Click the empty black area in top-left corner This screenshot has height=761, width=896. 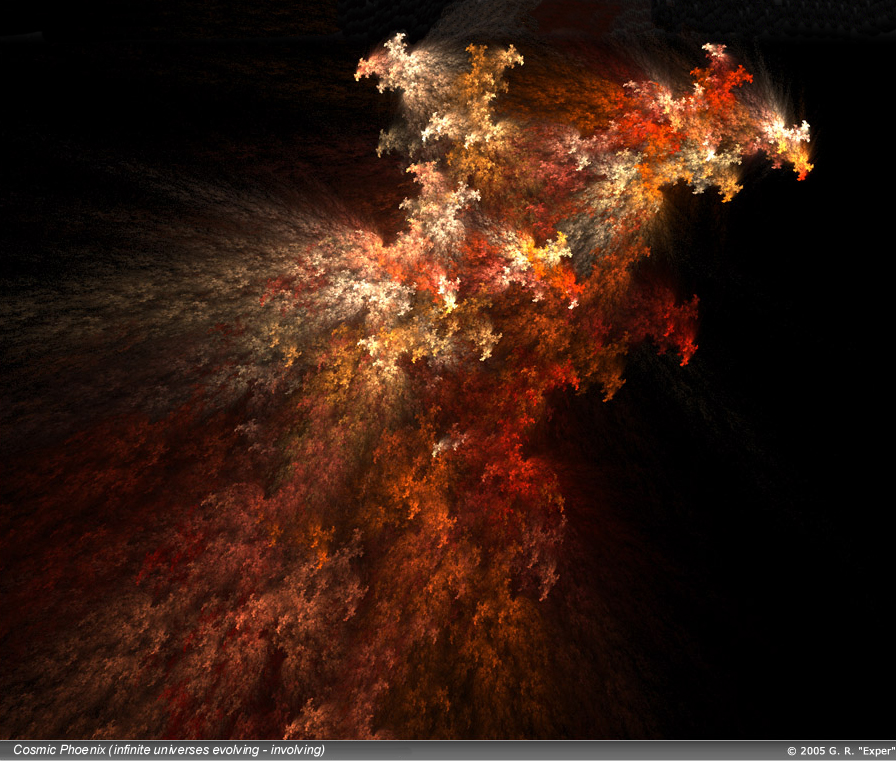[80, 60]
